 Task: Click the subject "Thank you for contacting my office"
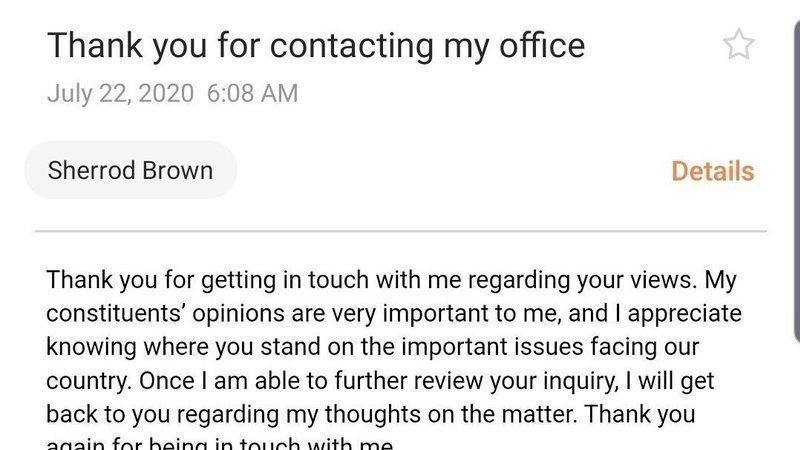point(316,45)
